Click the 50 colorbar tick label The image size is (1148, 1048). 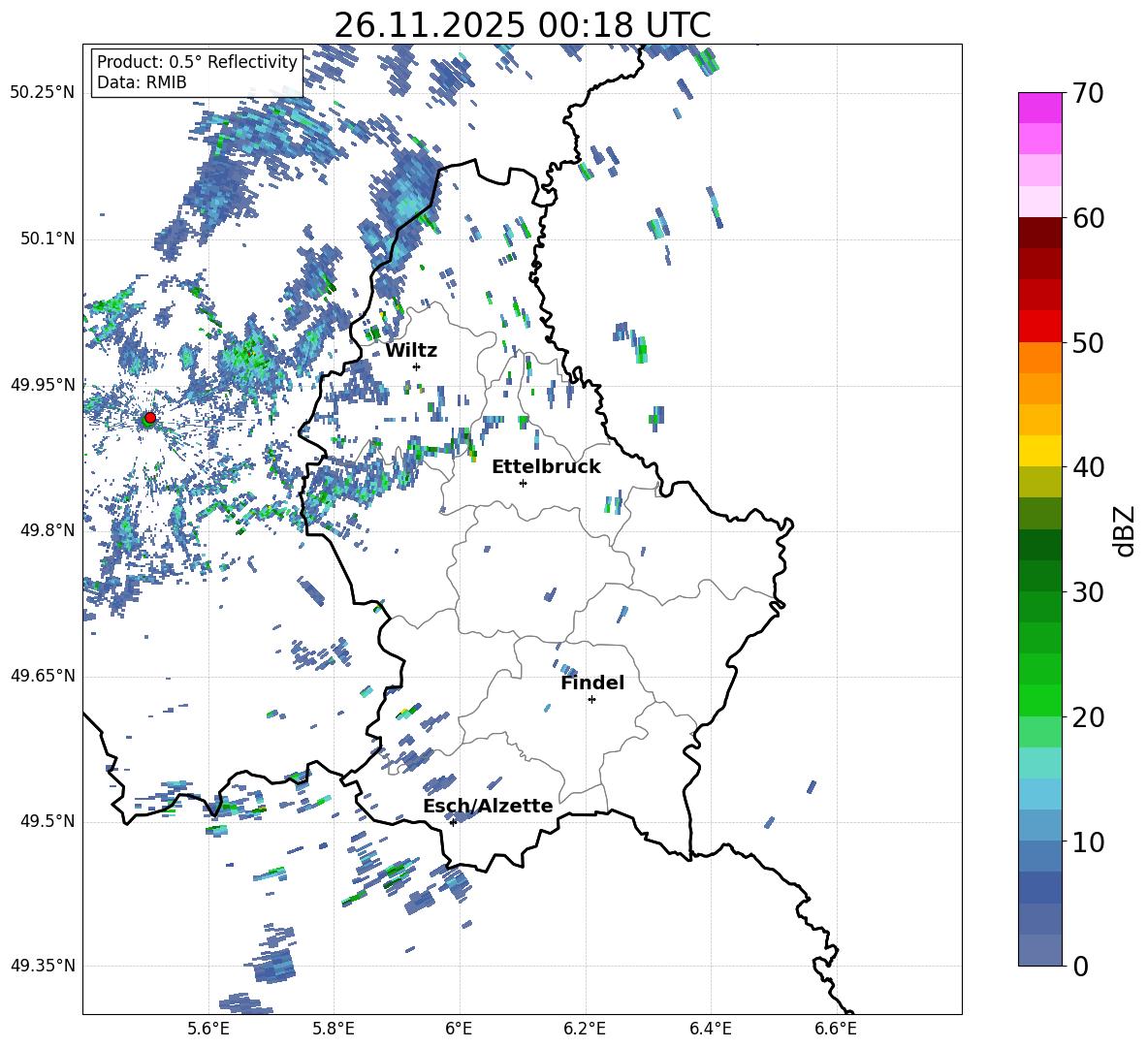pyautogui.click(x=1088, y=342)
